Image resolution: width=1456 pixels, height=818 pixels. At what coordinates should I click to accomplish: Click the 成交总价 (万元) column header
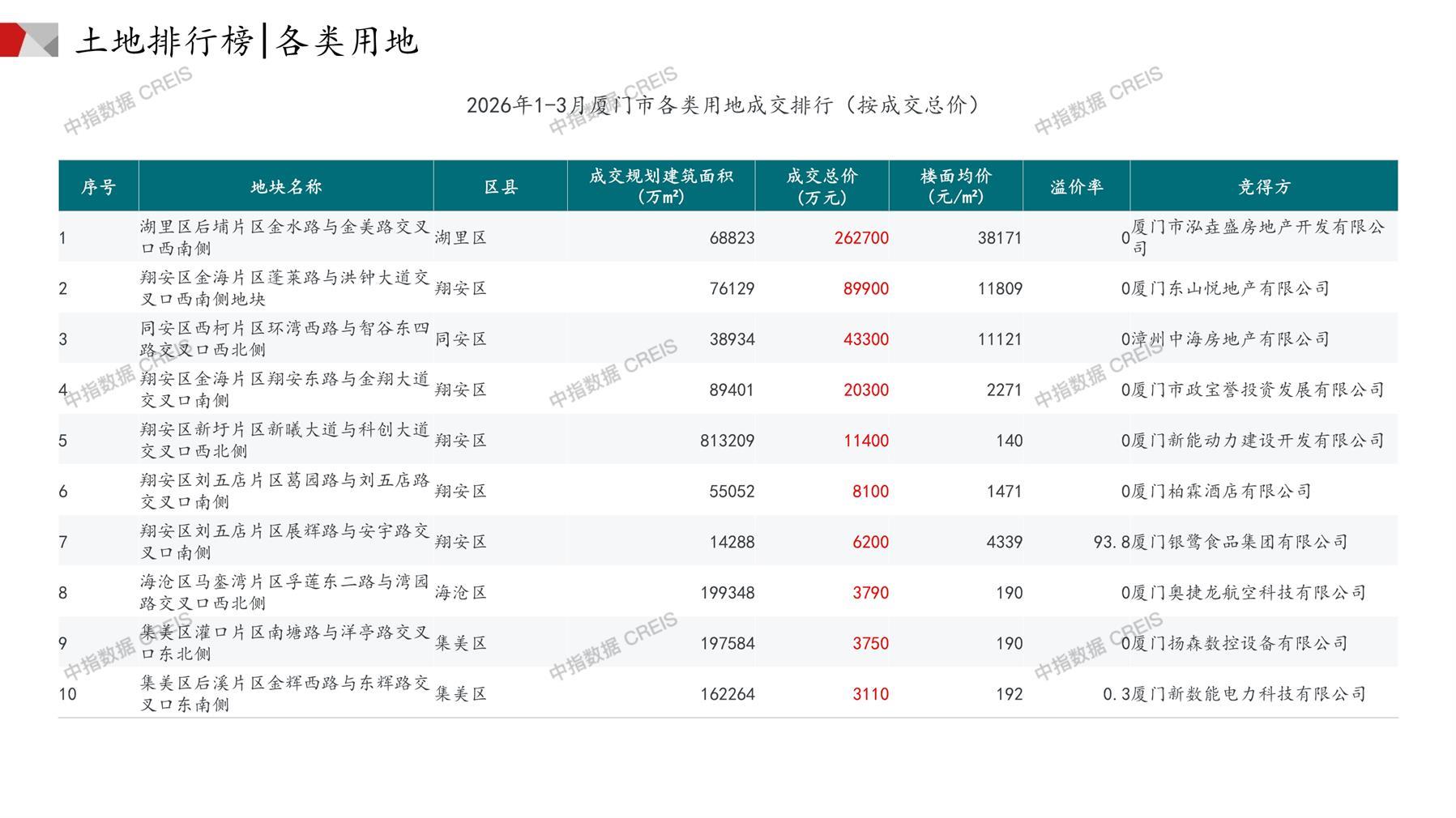coord(822,187)
